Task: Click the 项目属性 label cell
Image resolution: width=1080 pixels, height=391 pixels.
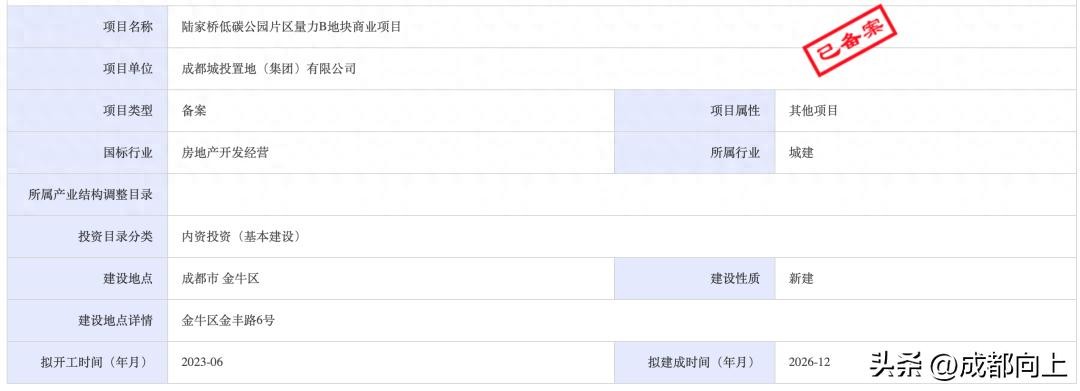Action: 695,111
